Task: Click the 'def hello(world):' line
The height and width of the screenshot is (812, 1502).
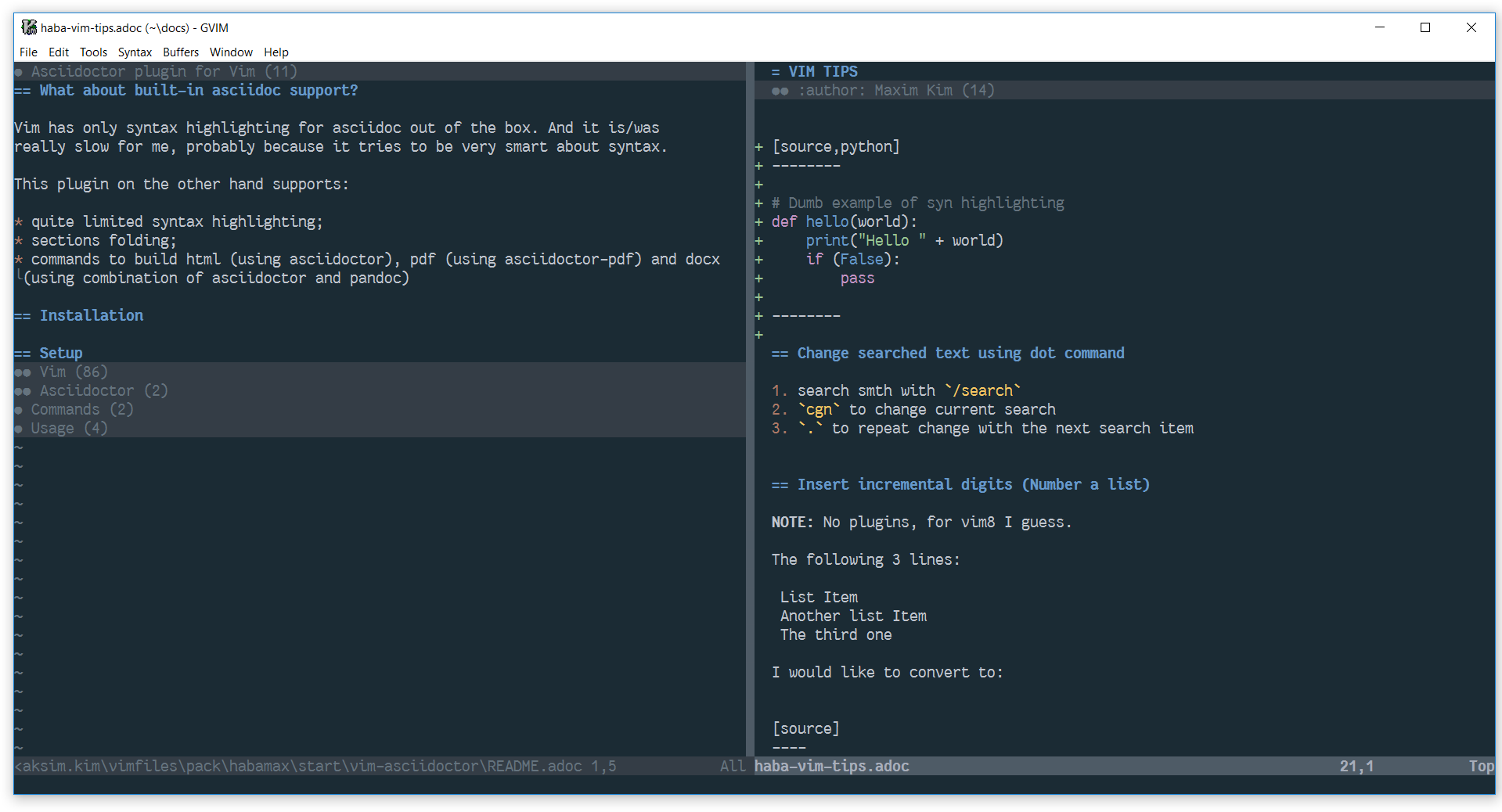Action: pos(845,221)
